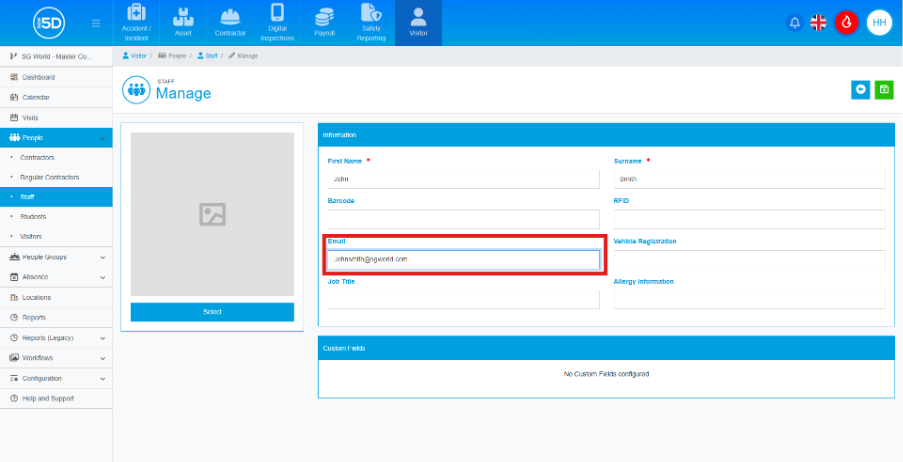Toggle the hamburger sidebar menu
903x462 pixels.
(x=96, y=24)
